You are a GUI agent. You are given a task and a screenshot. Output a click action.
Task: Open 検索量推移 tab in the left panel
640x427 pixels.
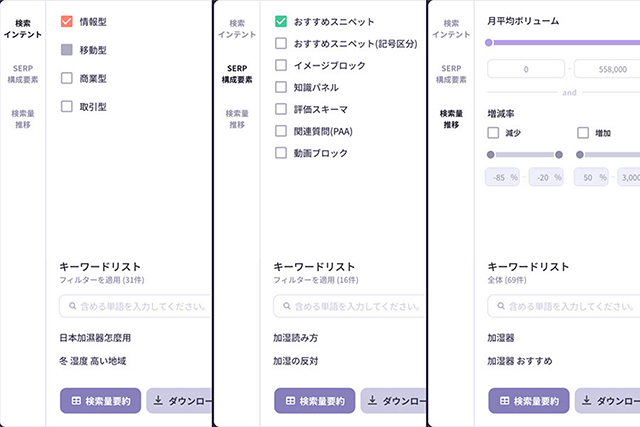pyautogui.click(x=23, y=119)
